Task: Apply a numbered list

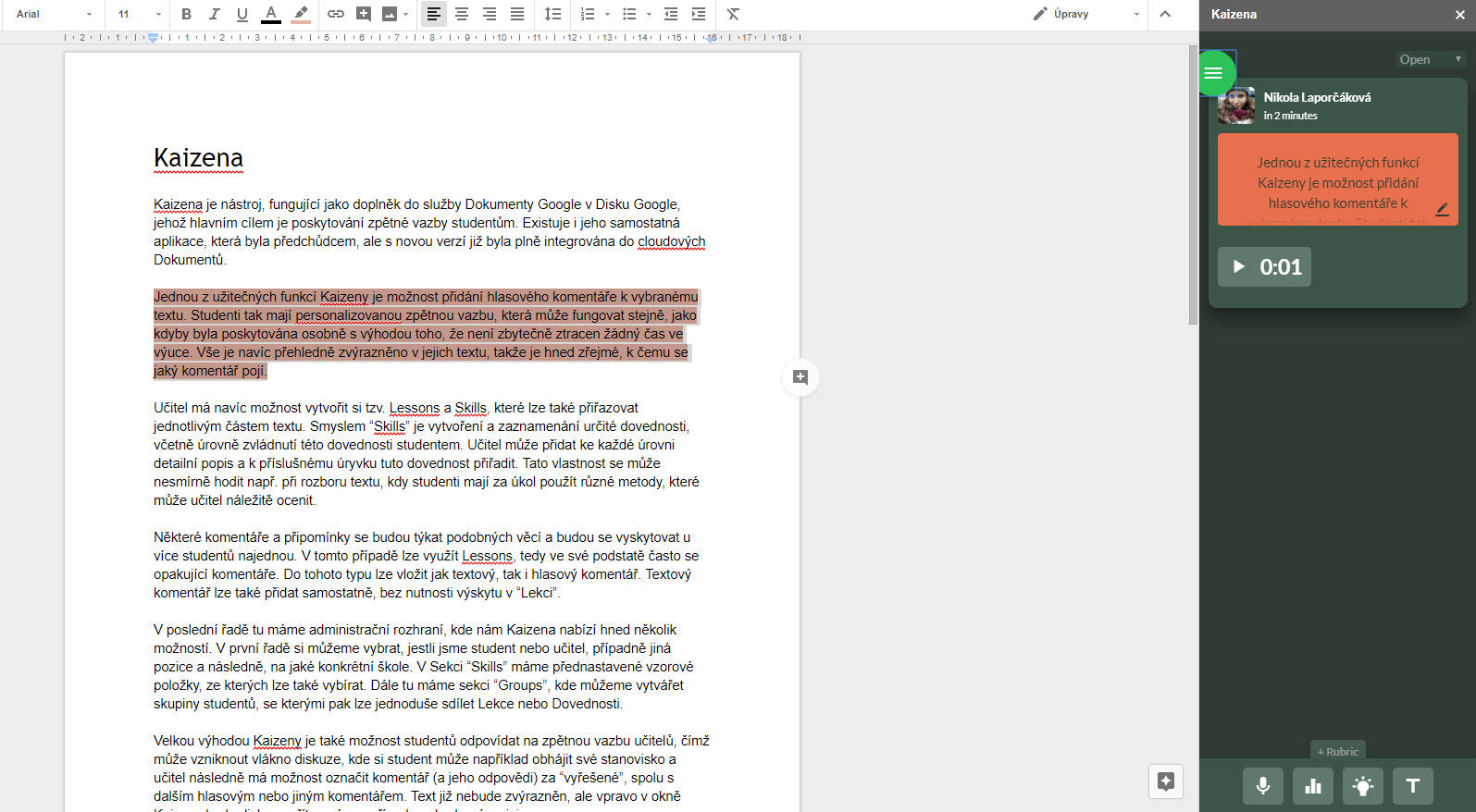Action: 588,14
